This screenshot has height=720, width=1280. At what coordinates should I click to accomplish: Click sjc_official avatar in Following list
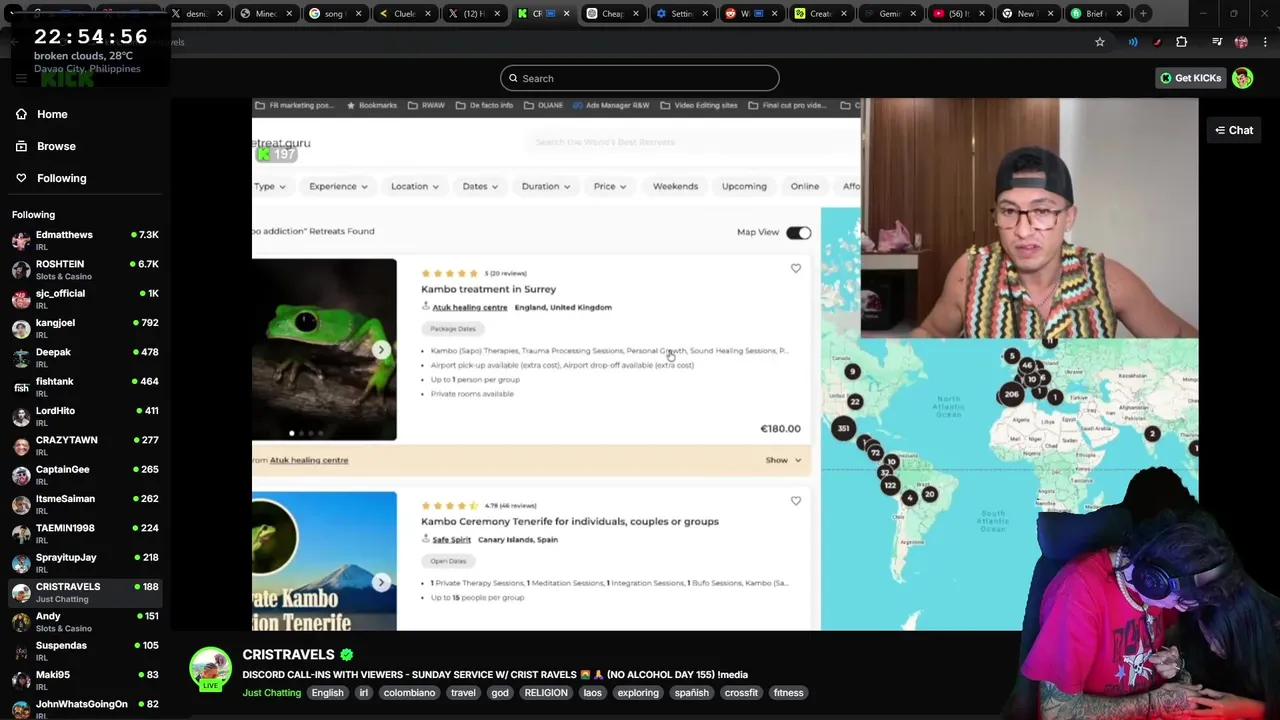point(21,299)
